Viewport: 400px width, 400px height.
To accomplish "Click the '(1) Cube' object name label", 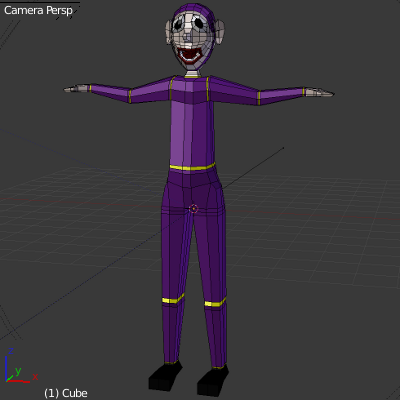I will pos(66,393).
